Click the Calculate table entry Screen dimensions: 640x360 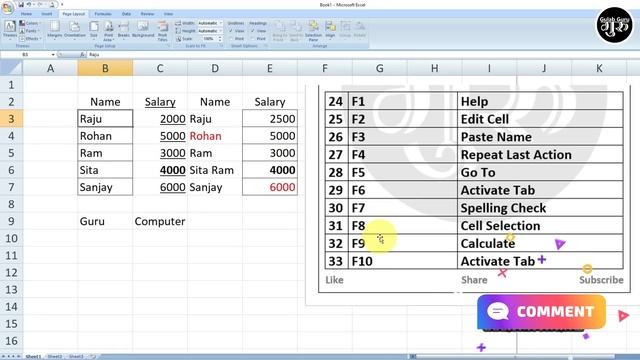(488, 244)
